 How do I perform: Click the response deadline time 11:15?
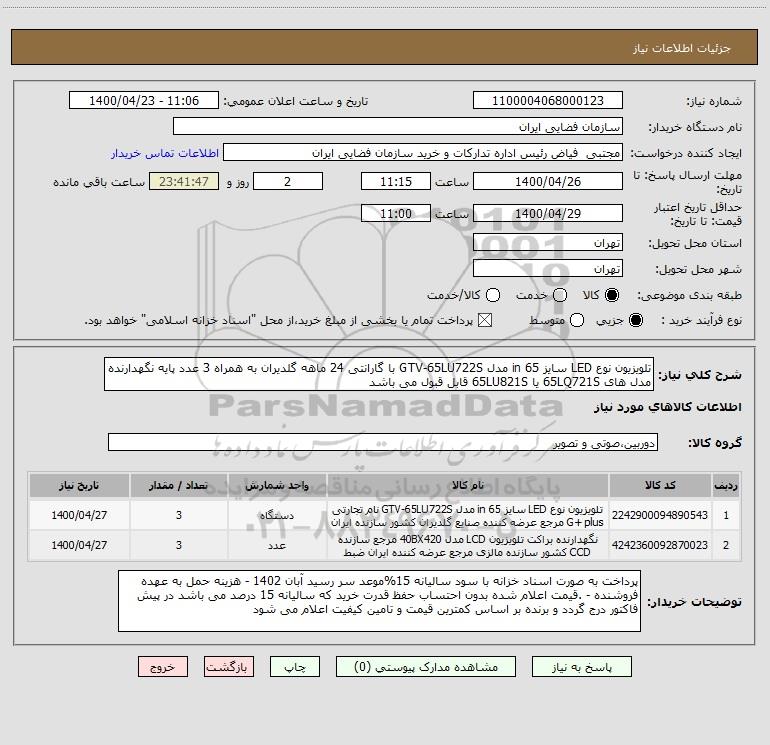[396, 181]
